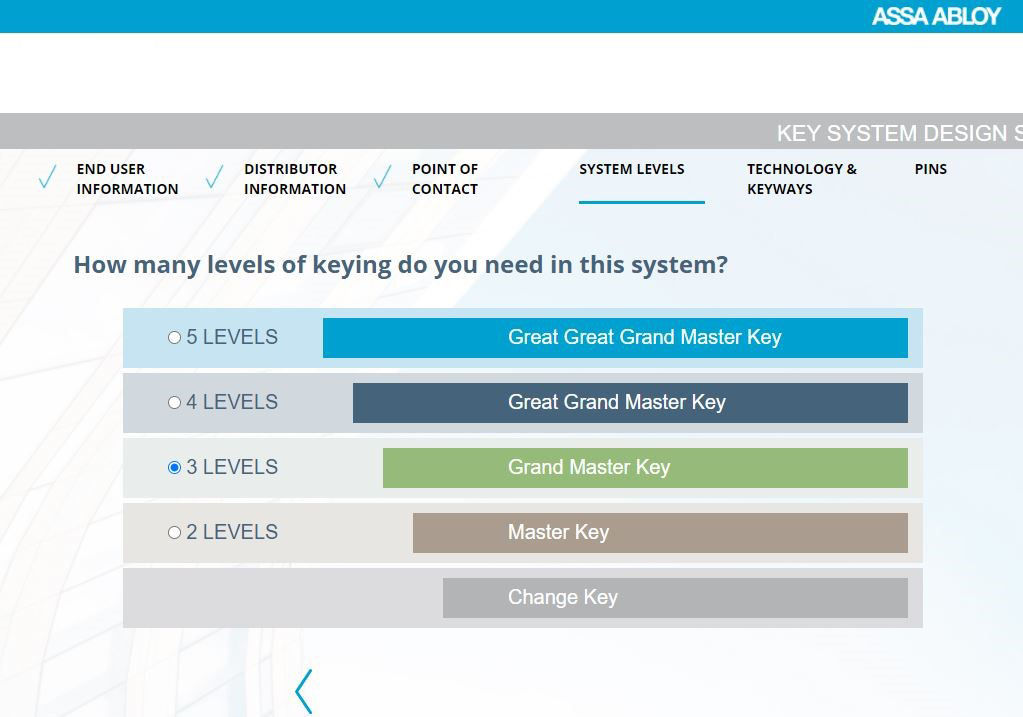Open the Technology & Keyways step
Viewport: 1023px width, 717px height.
pos(802,179)
